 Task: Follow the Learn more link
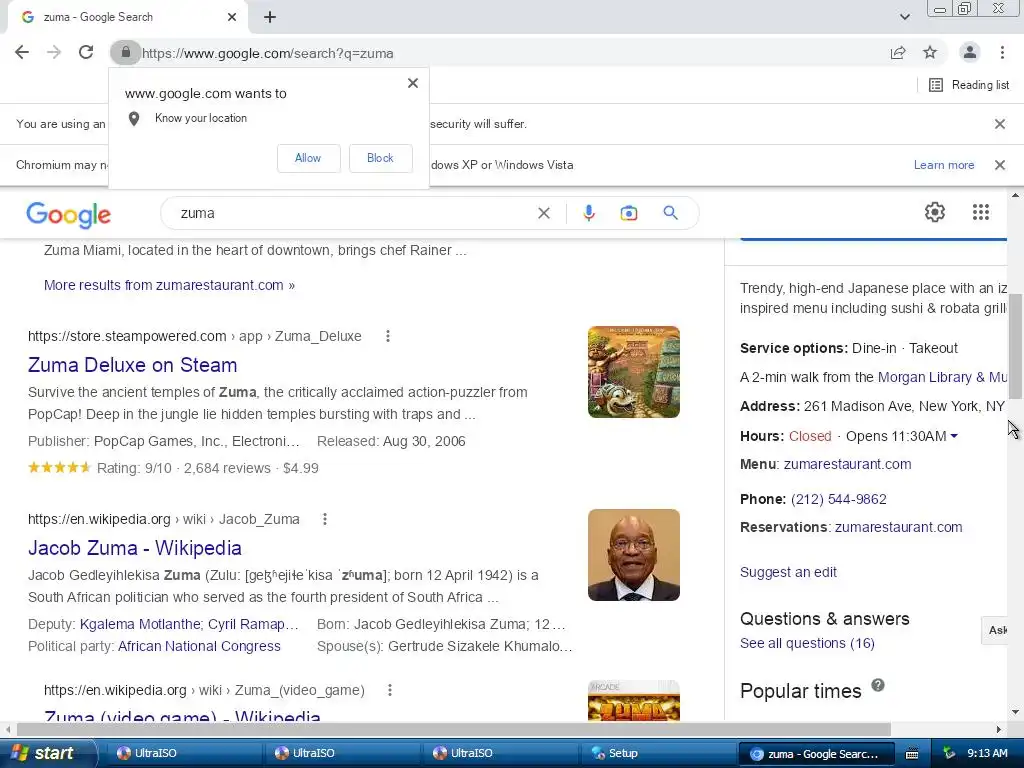[944, 165]
